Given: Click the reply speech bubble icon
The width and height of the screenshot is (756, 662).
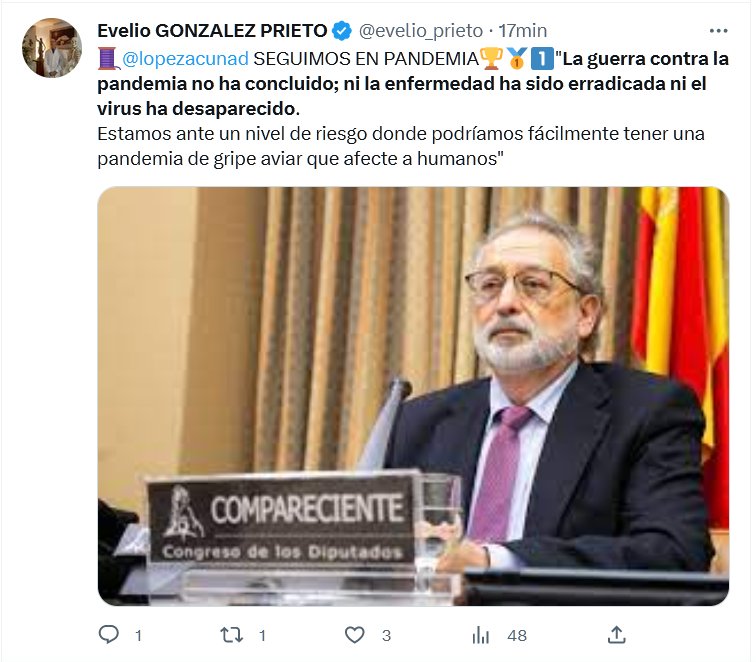Looking at the screenshot, I should click(108, 635).
